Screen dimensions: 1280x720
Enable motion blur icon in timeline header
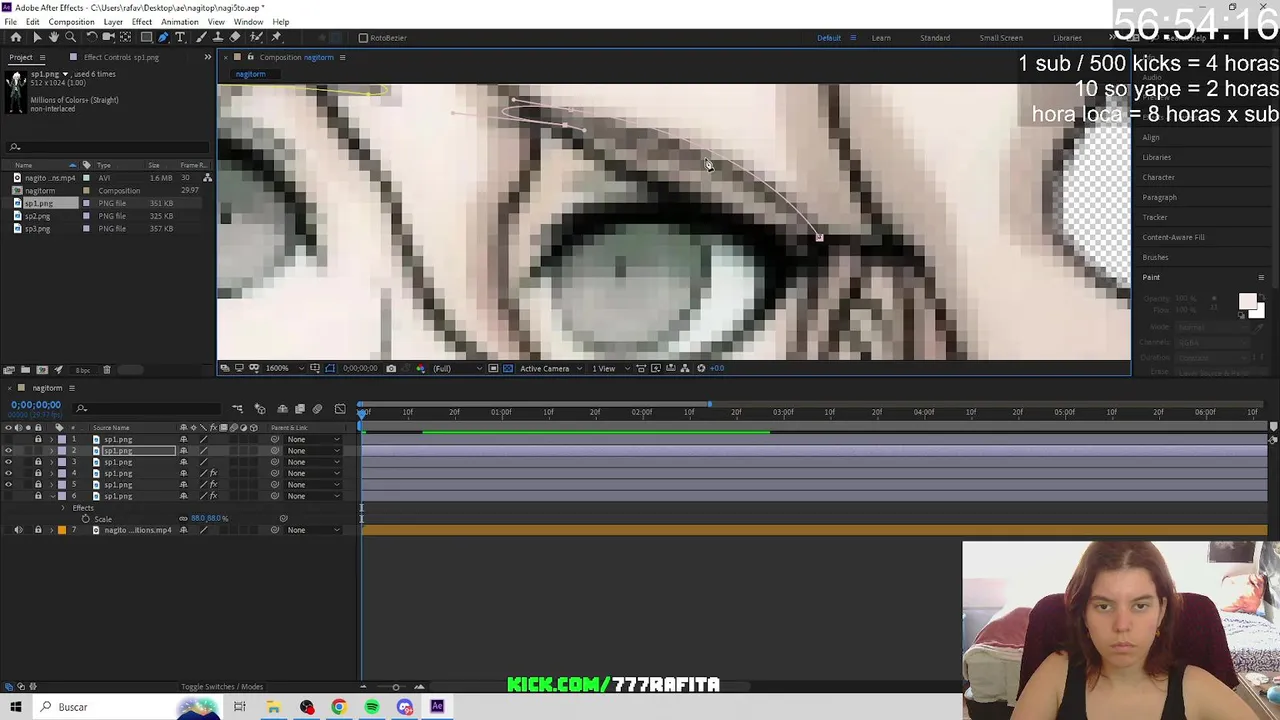[317, 409]
